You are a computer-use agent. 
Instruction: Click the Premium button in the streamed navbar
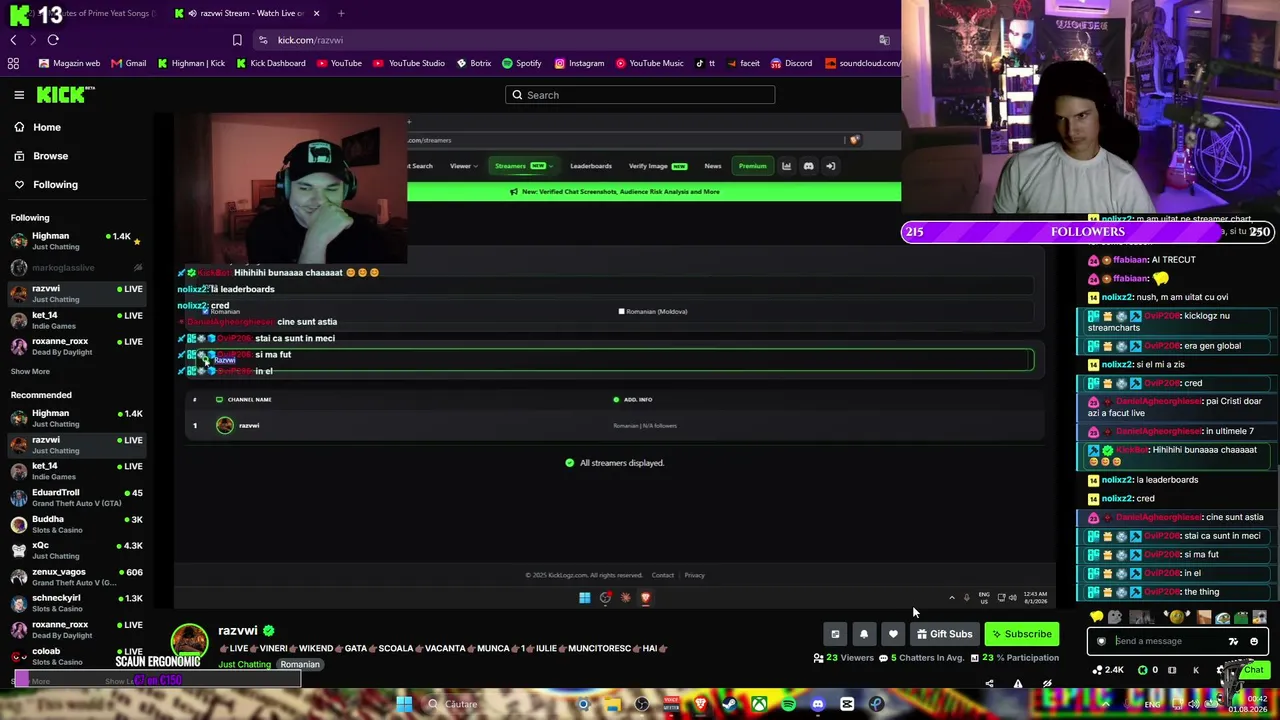coord(752,166)
